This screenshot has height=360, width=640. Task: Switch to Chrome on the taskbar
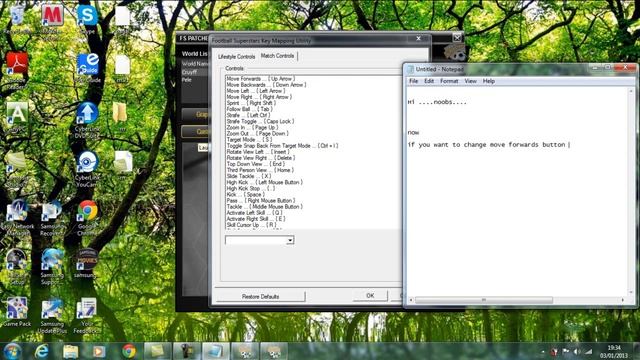coord(129,351)
